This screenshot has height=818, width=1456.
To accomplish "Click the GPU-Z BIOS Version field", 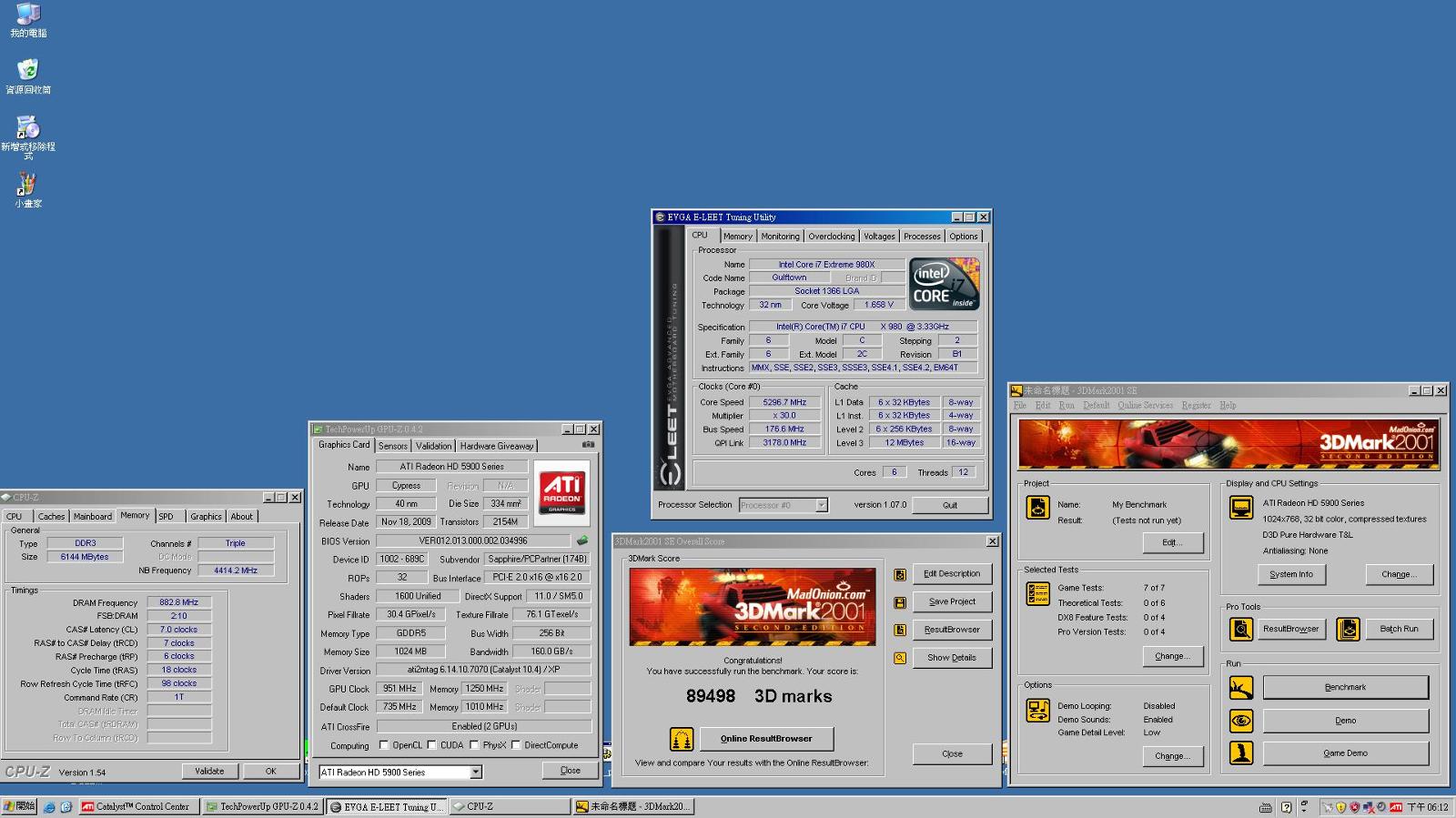I will pos(473,540).
